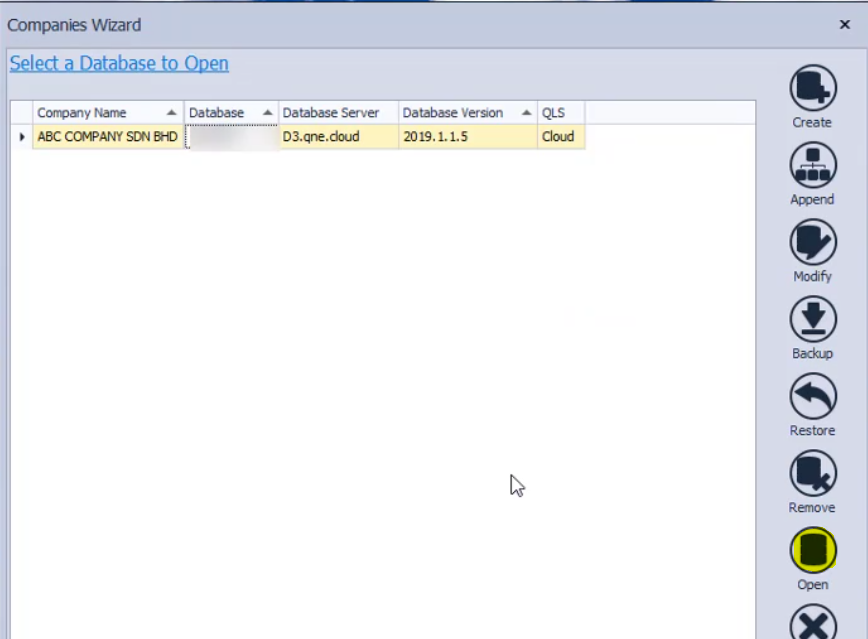Screen dimensions: 868x639
Task: Click the Restore database icon
Action: (x=813, y=396)
